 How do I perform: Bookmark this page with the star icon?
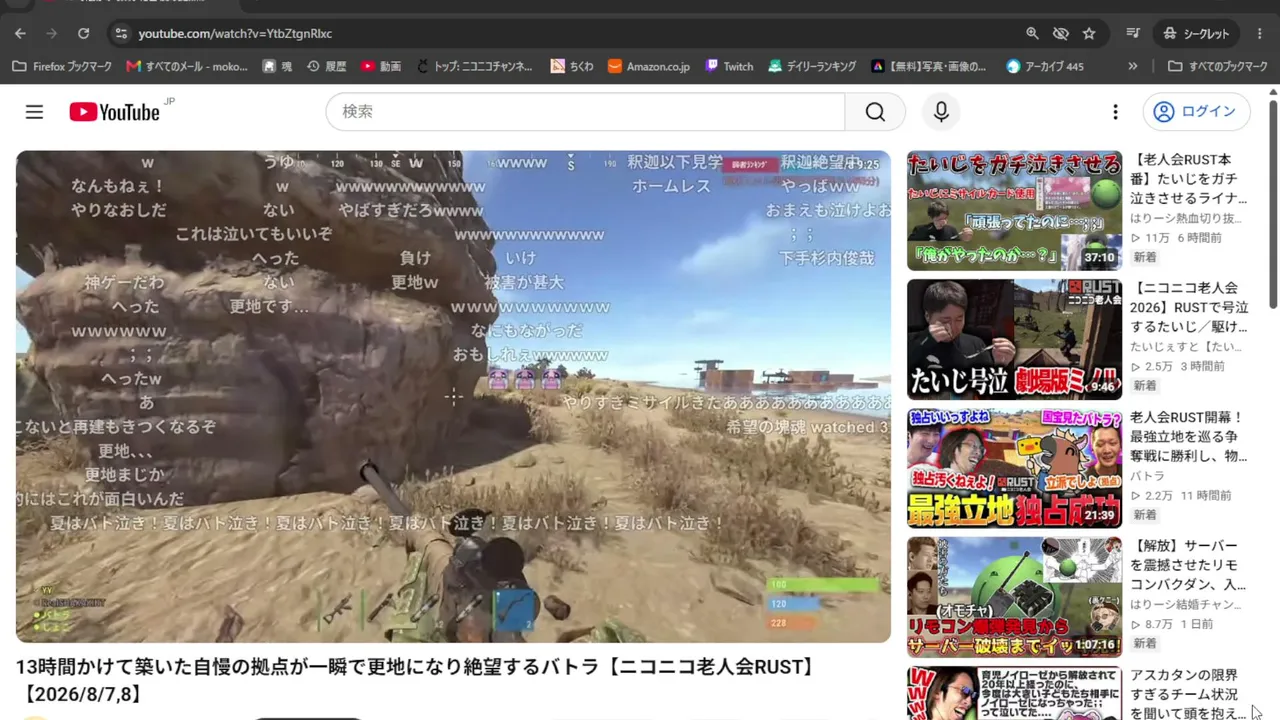1089,33
